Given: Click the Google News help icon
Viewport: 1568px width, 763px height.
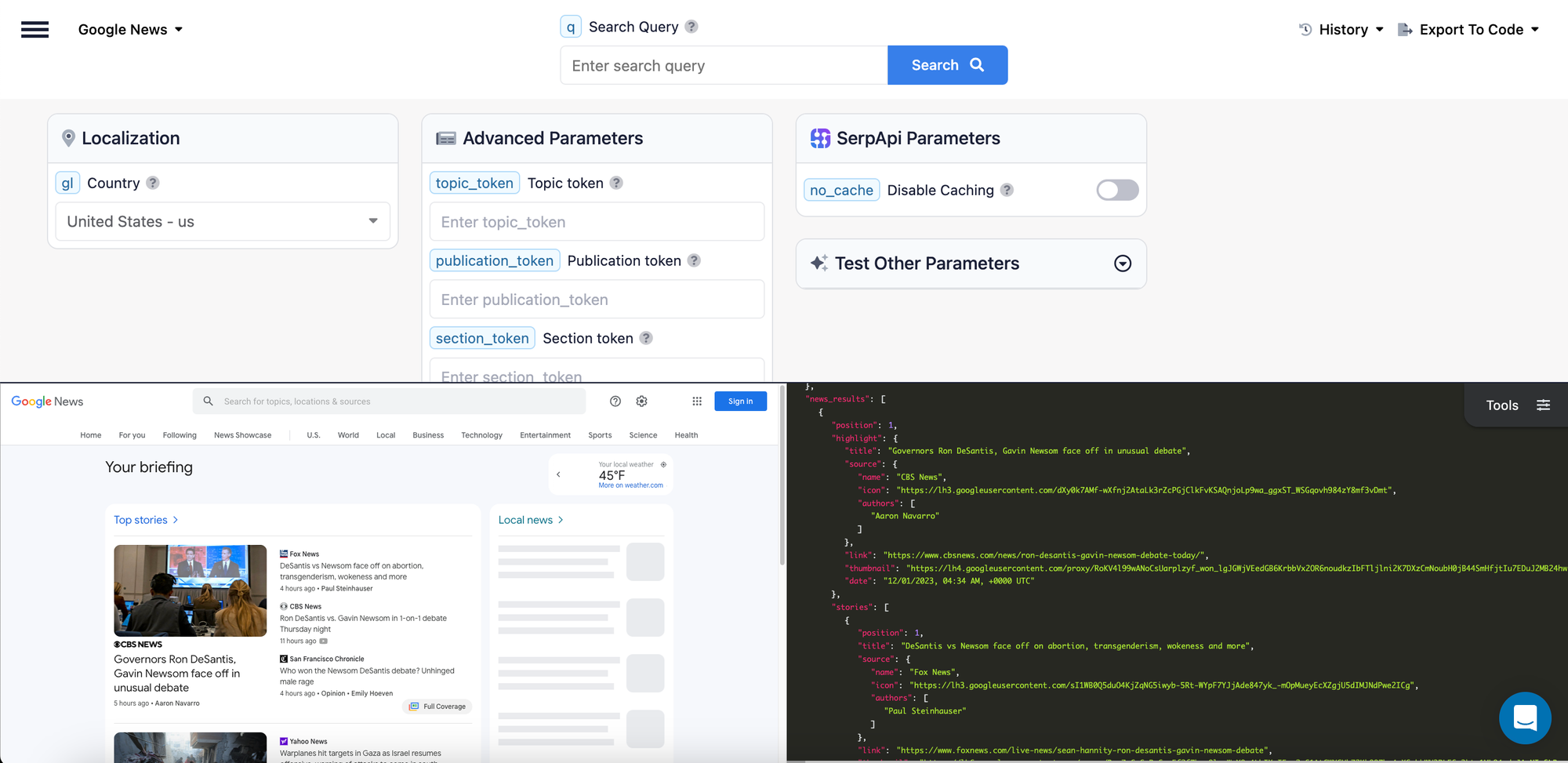Looking at the screenshot, I should (615, 401).
